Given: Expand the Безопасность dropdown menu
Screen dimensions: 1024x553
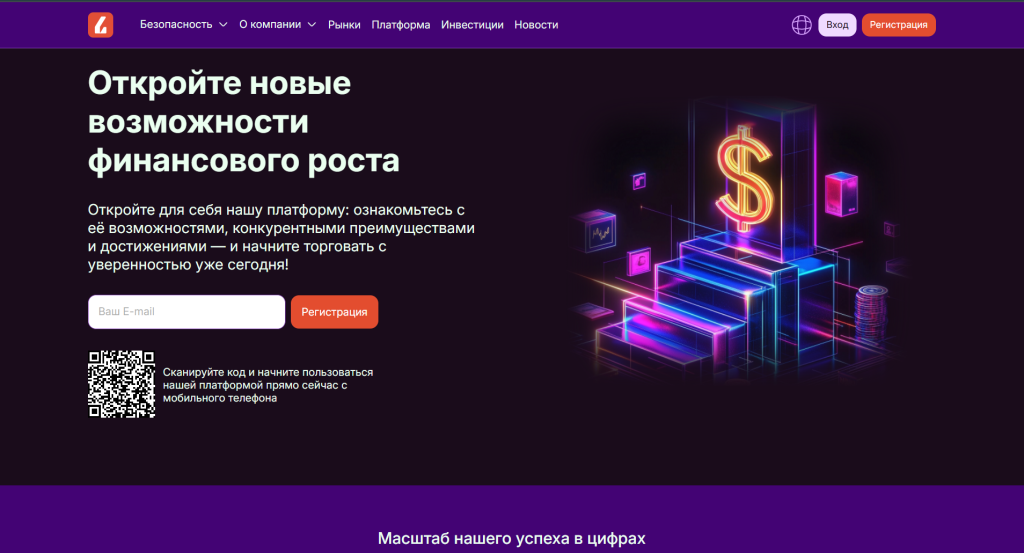Looking at the screenshot, I should [x=184, y=25].
